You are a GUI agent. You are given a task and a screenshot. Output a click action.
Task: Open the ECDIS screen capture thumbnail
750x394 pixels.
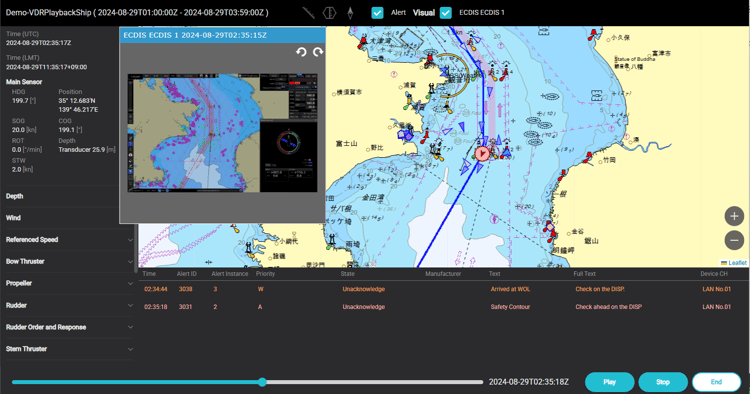click(x=222, y=133)
